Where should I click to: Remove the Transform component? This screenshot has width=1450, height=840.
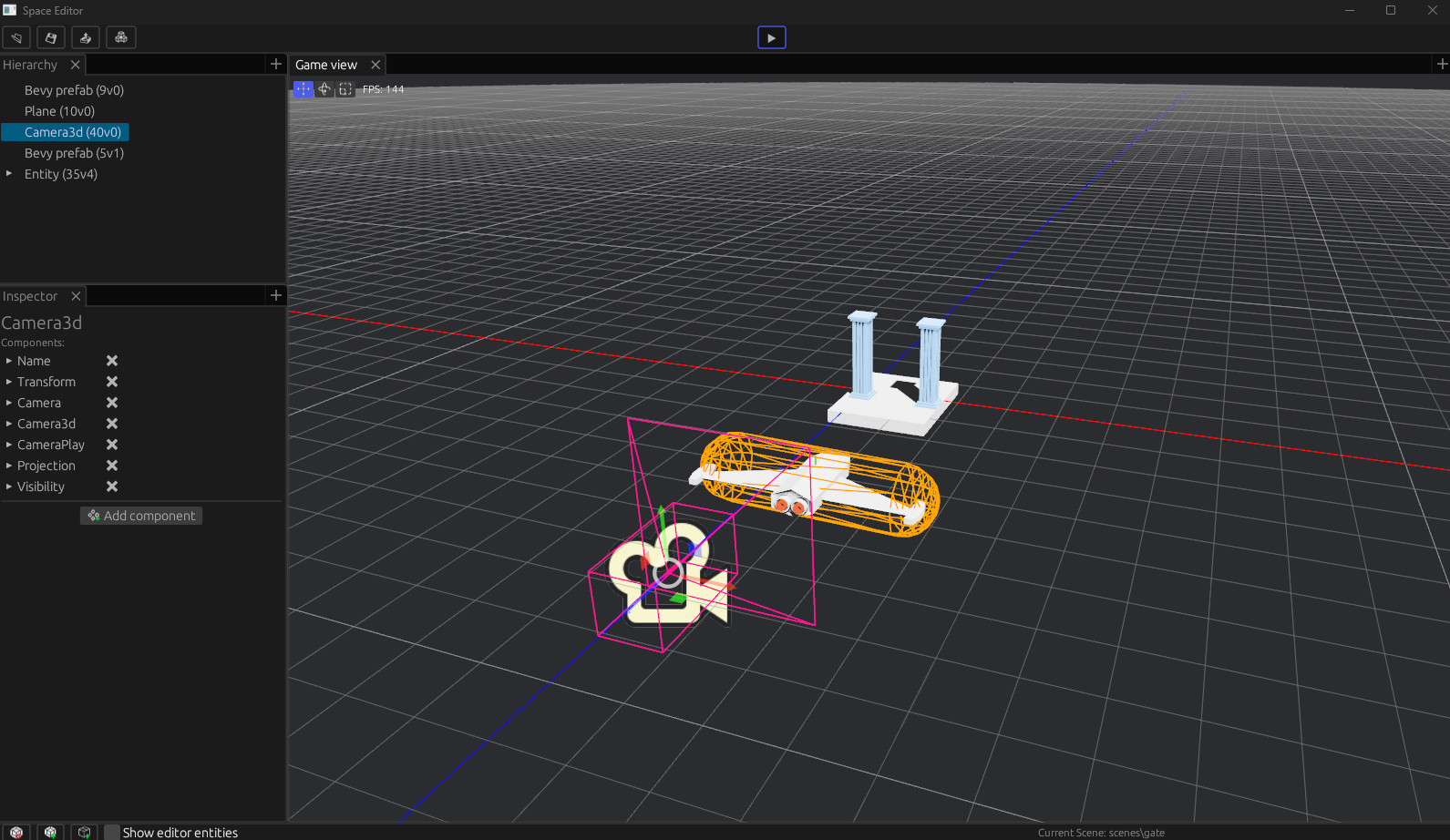click(x=112, y=382)
